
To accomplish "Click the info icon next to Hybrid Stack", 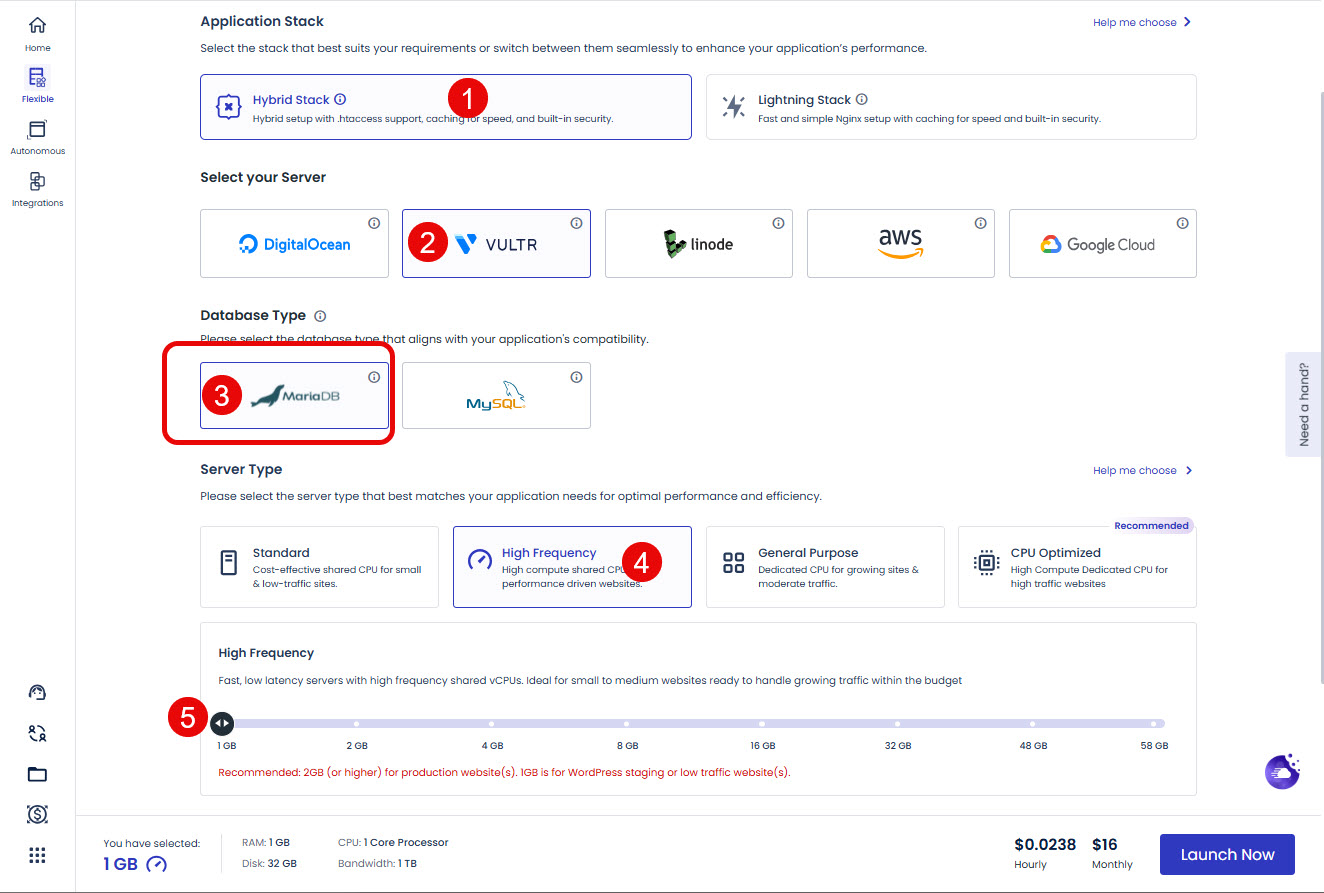I will pyautogui.click(x=340, y=99).
